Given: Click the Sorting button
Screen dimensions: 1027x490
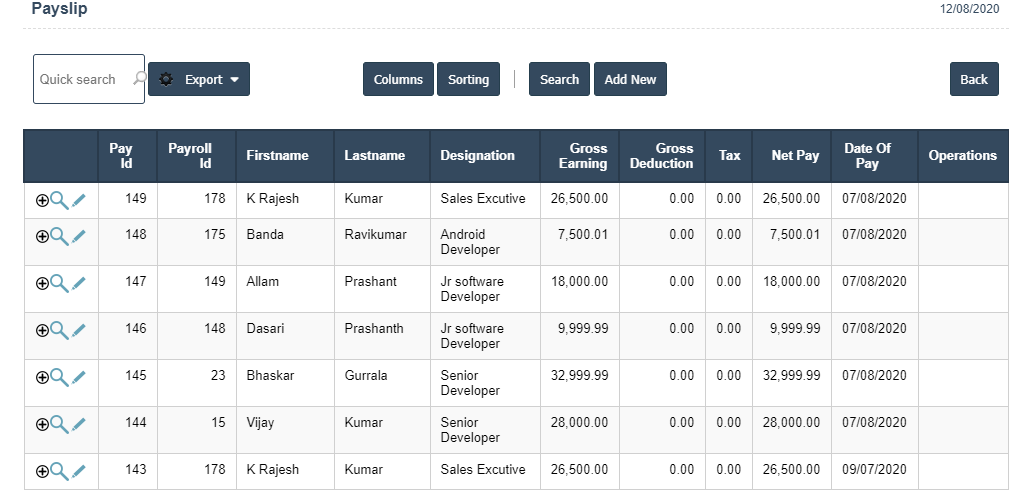Looking at the screenshot, I should tap(468, 80).
